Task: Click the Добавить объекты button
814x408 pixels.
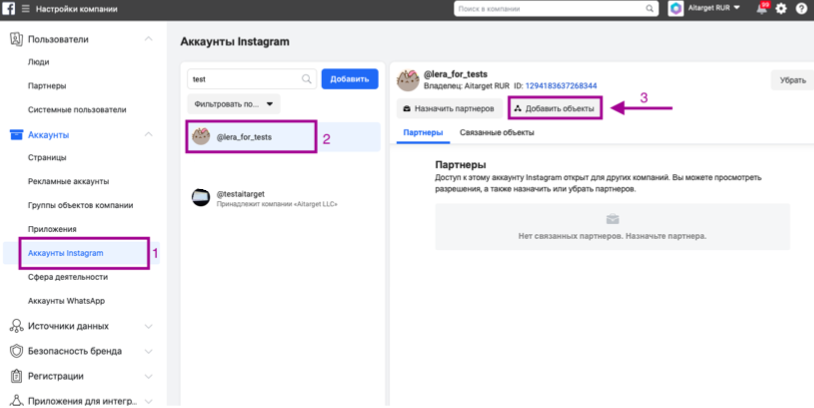Action: pyautogui.click(x=554, y=108)
